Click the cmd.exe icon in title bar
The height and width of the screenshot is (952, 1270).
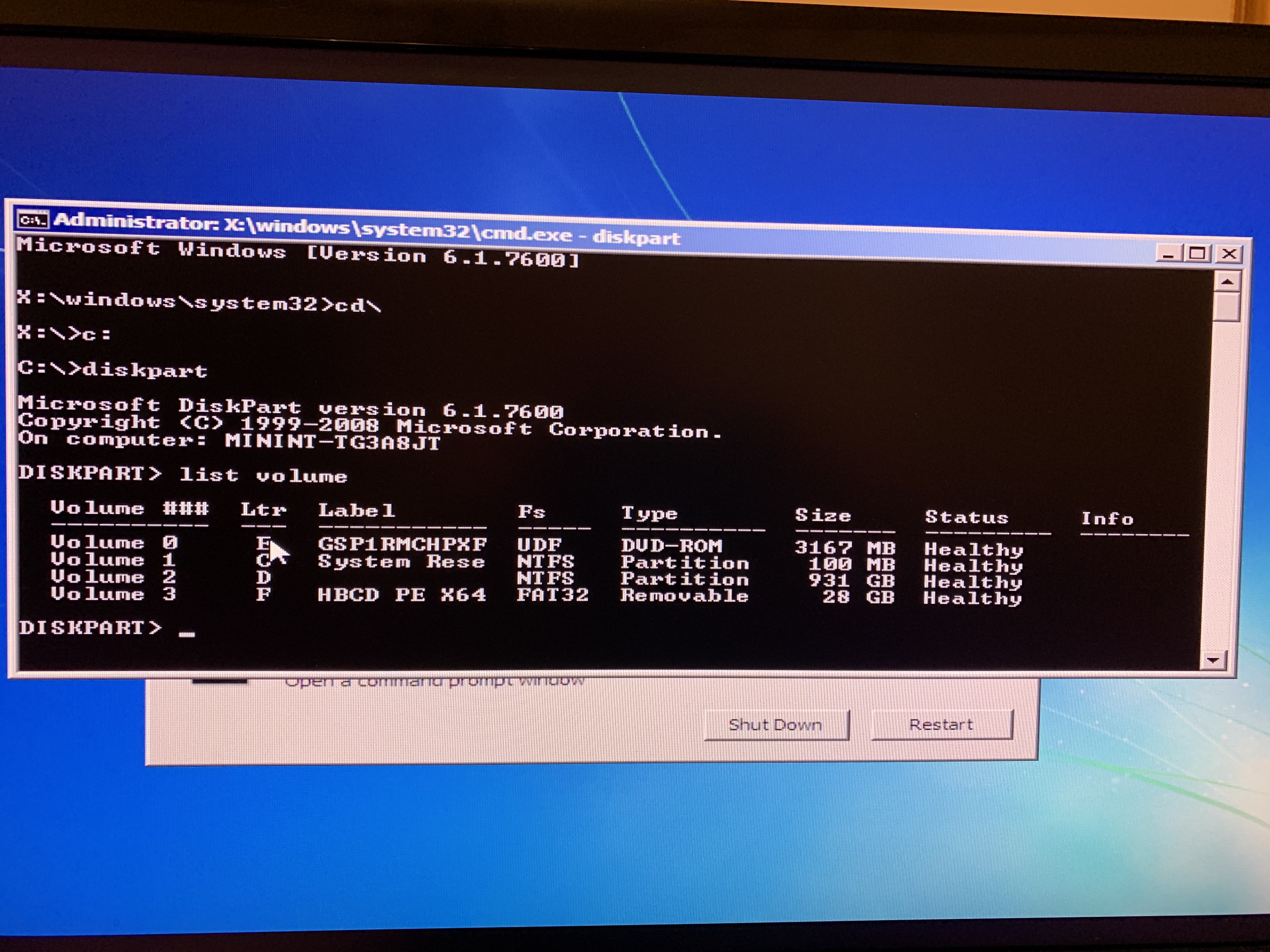pyautogui.click(x=32, y=220)
